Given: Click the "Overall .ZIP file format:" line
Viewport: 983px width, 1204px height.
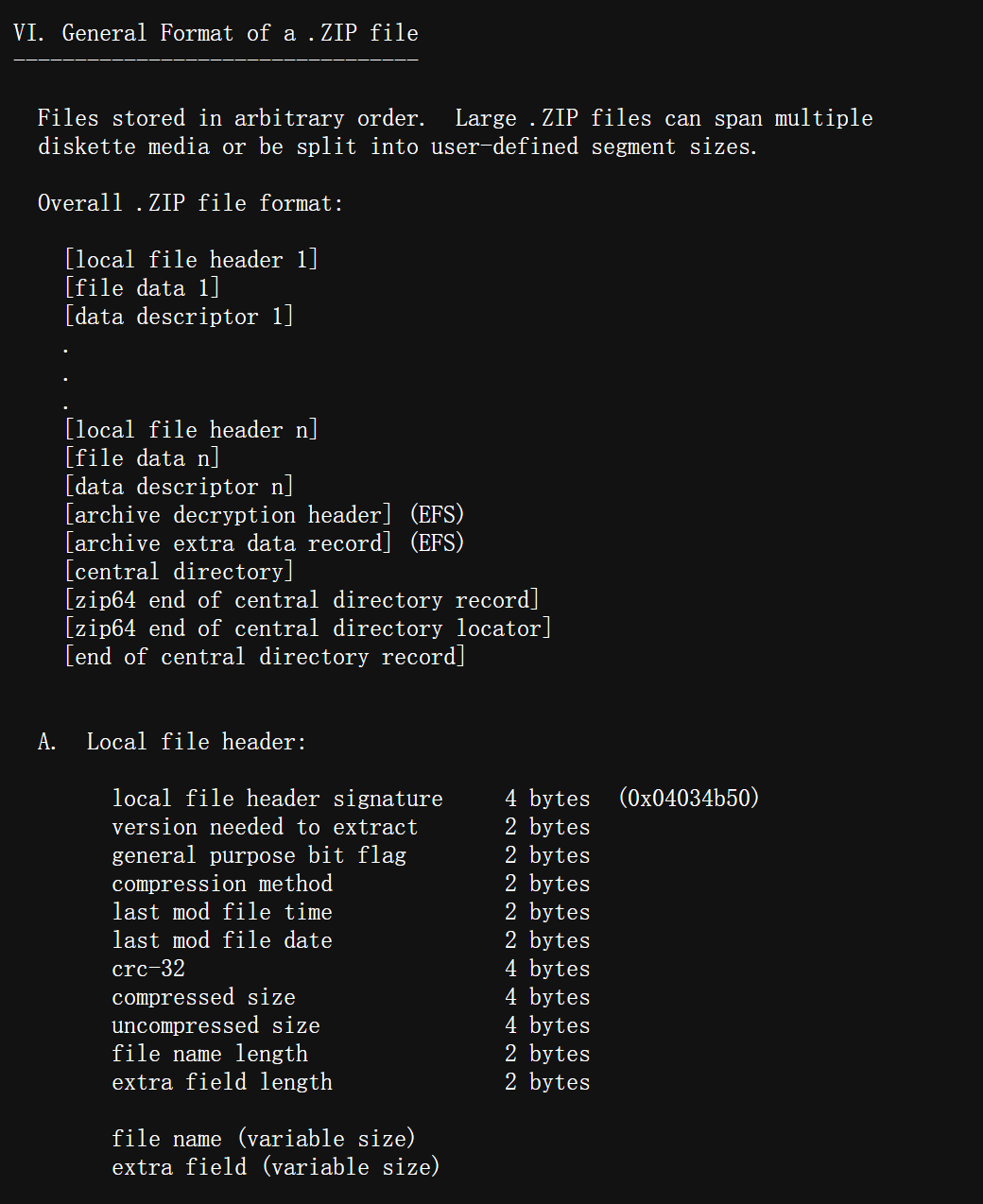Looking at the screenshot, I should click(190, 203).
